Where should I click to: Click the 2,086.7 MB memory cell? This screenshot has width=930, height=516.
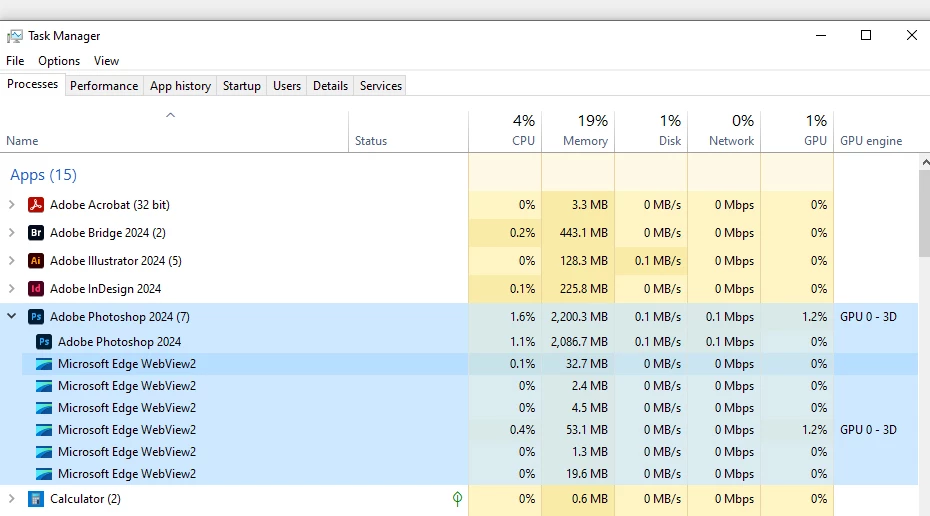[x=579, y=342]
